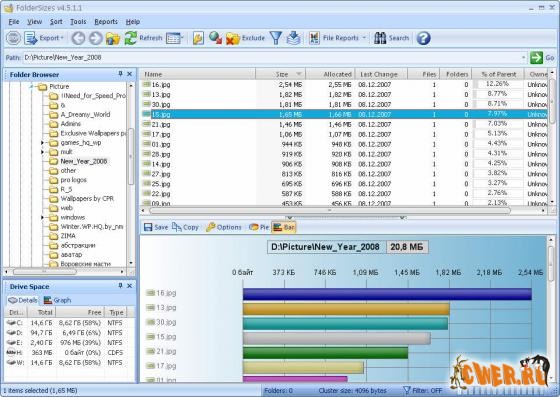Click the Export toolbar icon

pos(31,38)
